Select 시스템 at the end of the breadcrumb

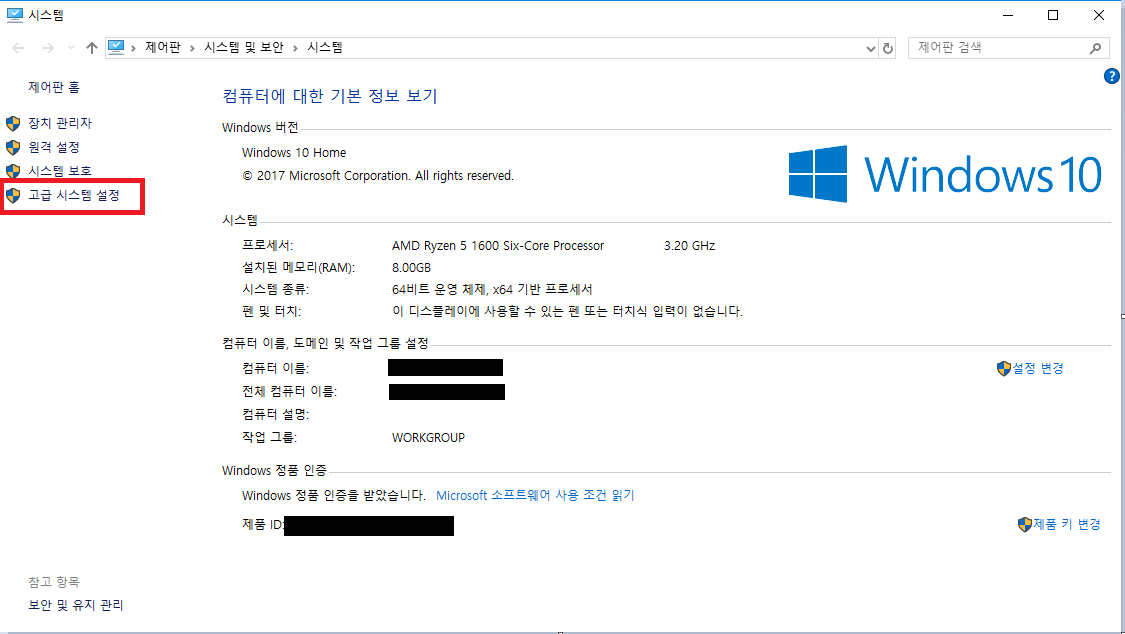325,47
